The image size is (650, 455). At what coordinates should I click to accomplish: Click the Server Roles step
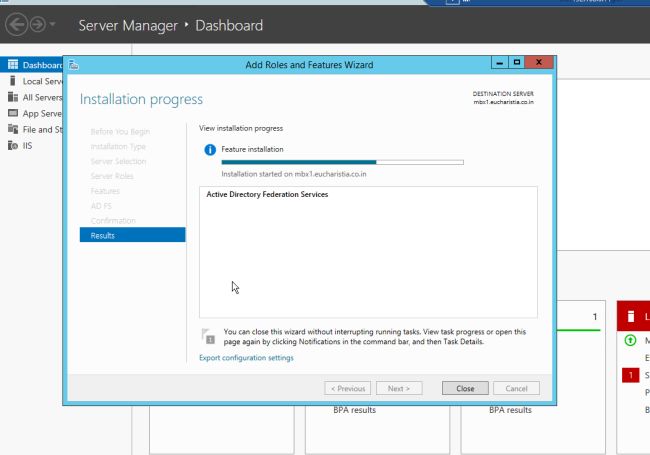click(112, 177)
